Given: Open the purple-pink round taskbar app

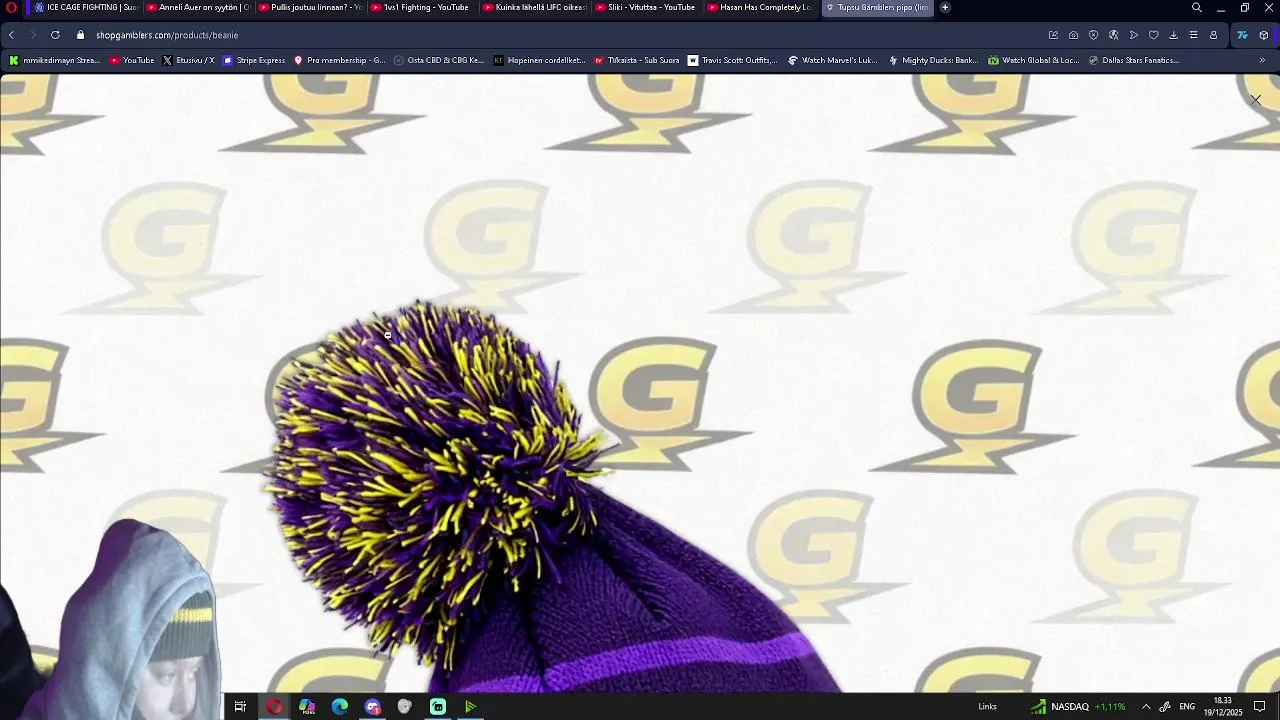Looking at the screenshot, I should [x=373, y=707].
